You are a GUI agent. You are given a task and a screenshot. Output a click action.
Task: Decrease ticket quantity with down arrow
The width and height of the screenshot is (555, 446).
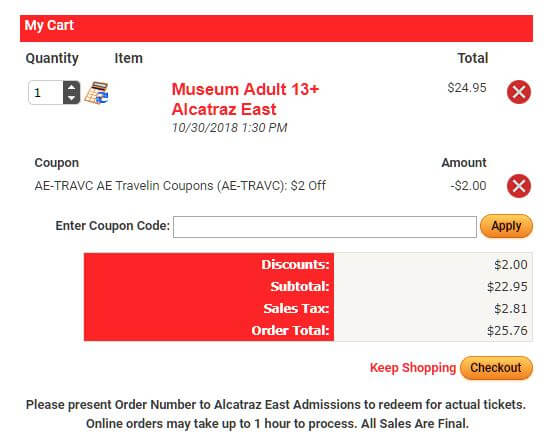[71, 98]
